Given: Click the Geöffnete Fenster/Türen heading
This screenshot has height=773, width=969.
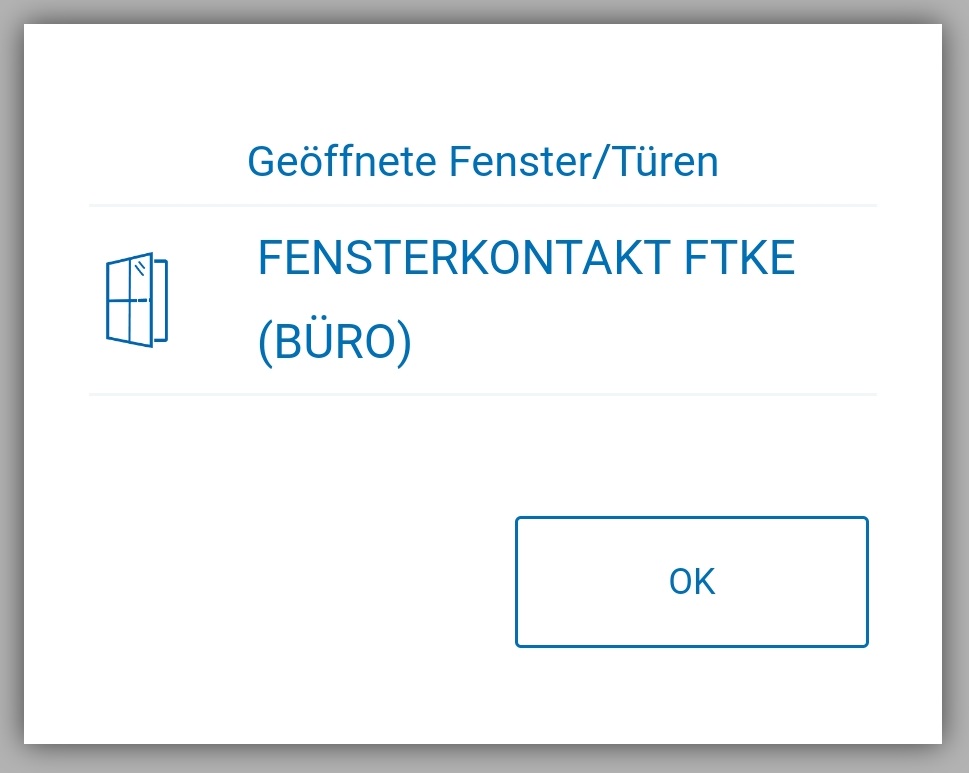Looking at the screenshot, I should pyautogui.click(x=482, y=162).
